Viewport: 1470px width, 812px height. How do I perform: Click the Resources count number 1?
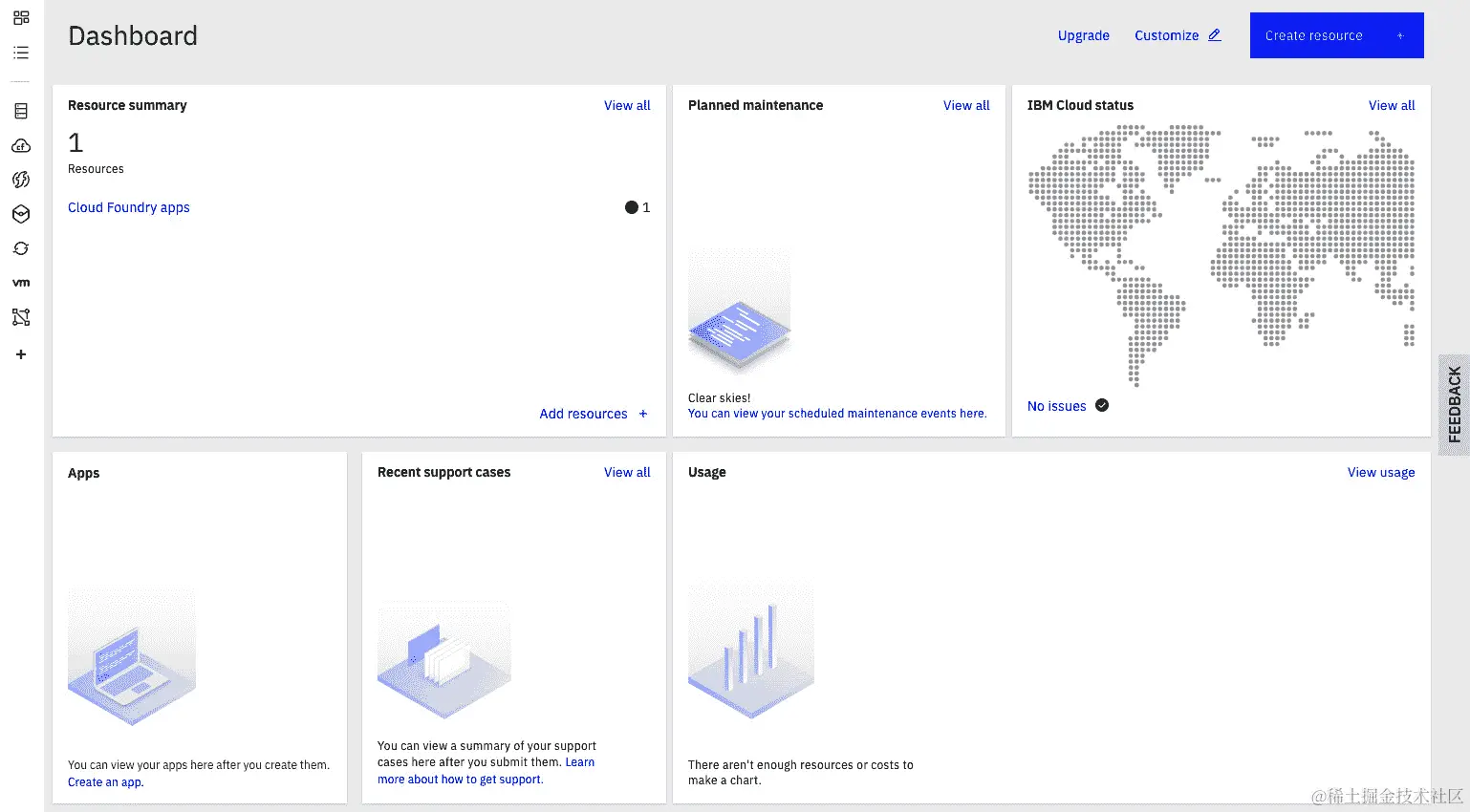[x=76, y=143]
